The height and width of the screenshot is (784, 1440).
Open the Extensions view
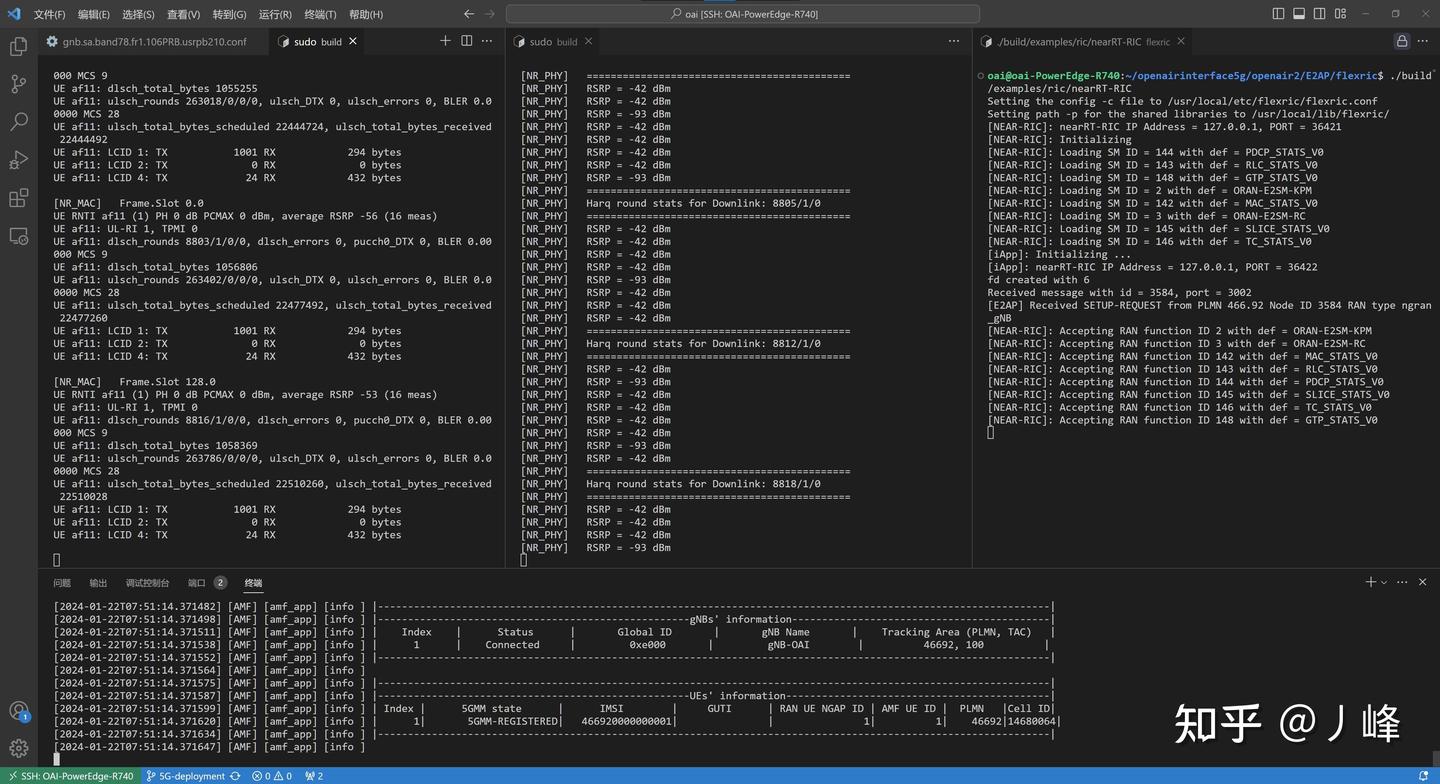click(x=18, y=198)
